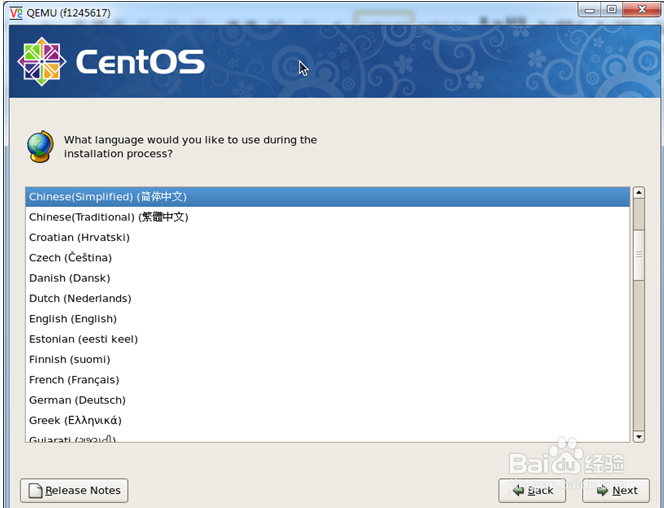Click the scrollbar up arrow

pos(639,193)
